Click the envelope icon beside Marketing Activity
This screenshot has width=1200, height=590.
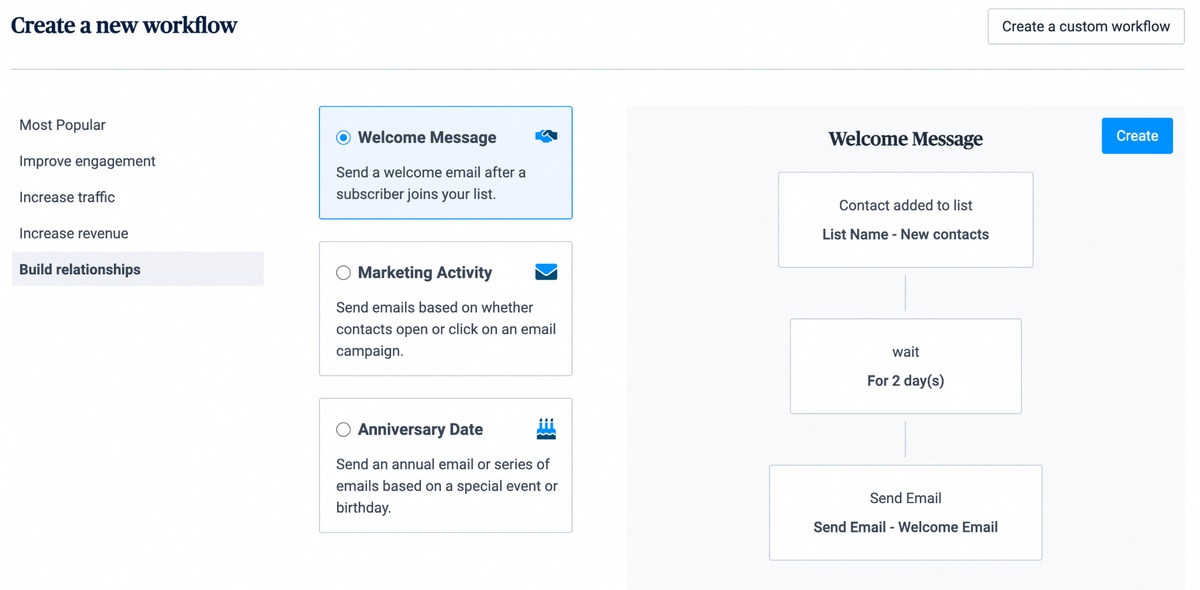[x=546, y=271]
